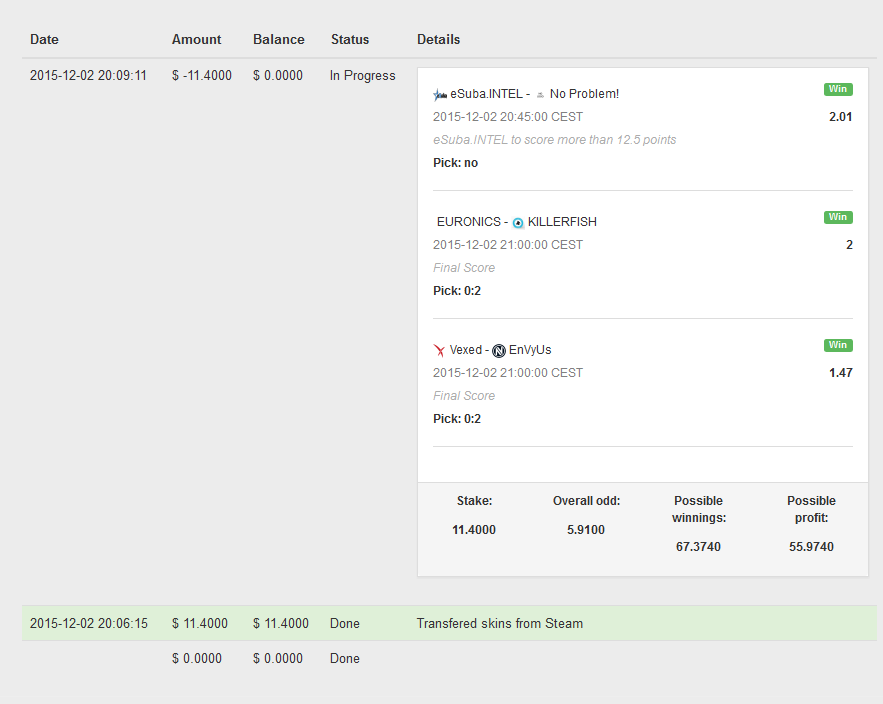Click the Vexed team logo icon

[439, 350]
